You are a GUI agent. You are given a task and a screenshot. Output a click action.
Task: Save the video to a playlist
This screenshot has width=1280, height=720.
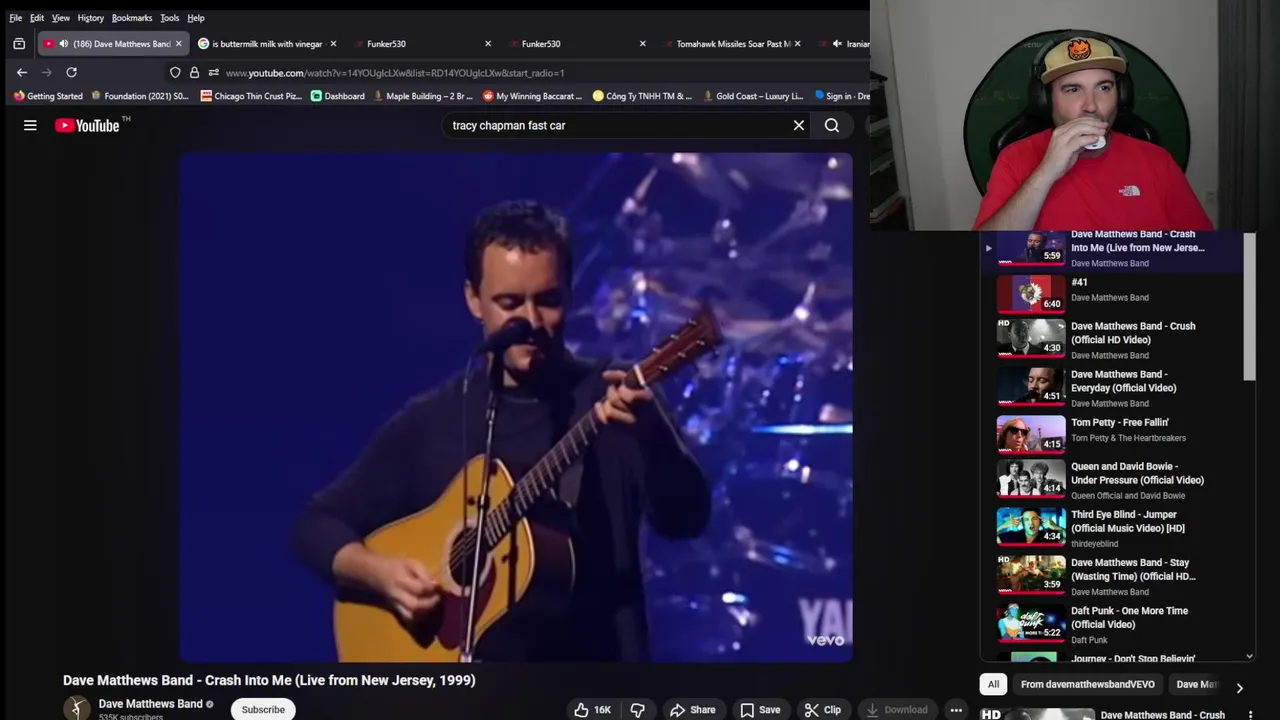(760, 710)
